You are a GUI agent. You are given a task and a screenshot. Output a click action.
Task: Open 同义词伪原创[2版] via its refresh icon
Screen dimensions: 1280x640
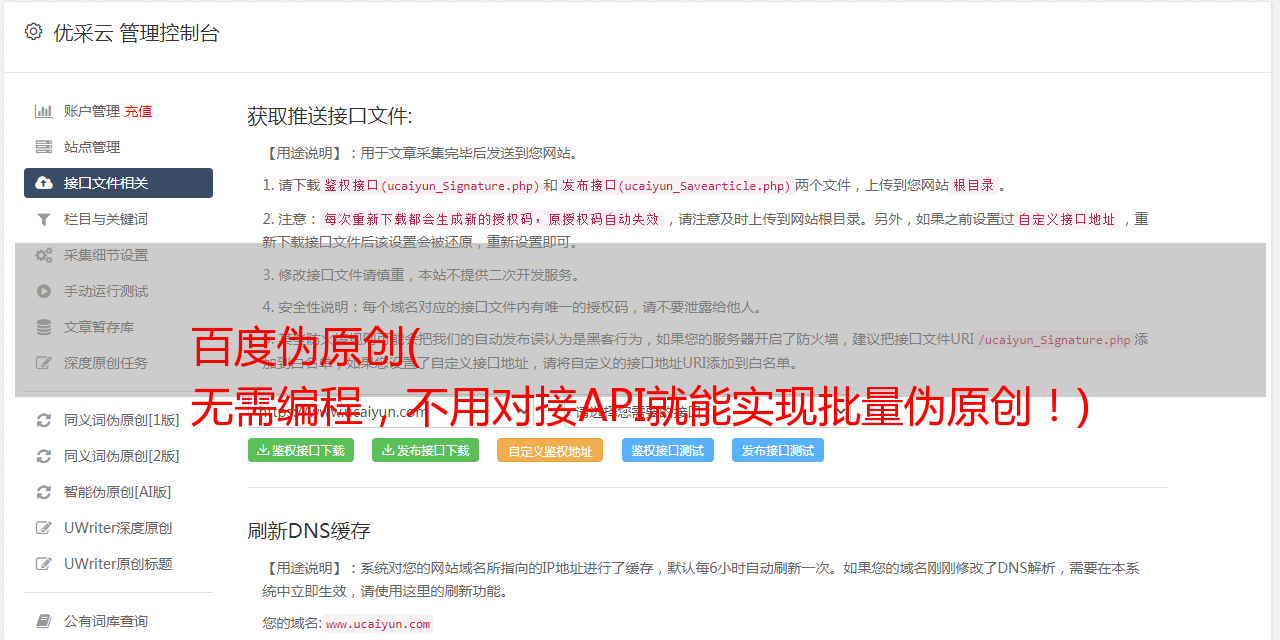44,456
